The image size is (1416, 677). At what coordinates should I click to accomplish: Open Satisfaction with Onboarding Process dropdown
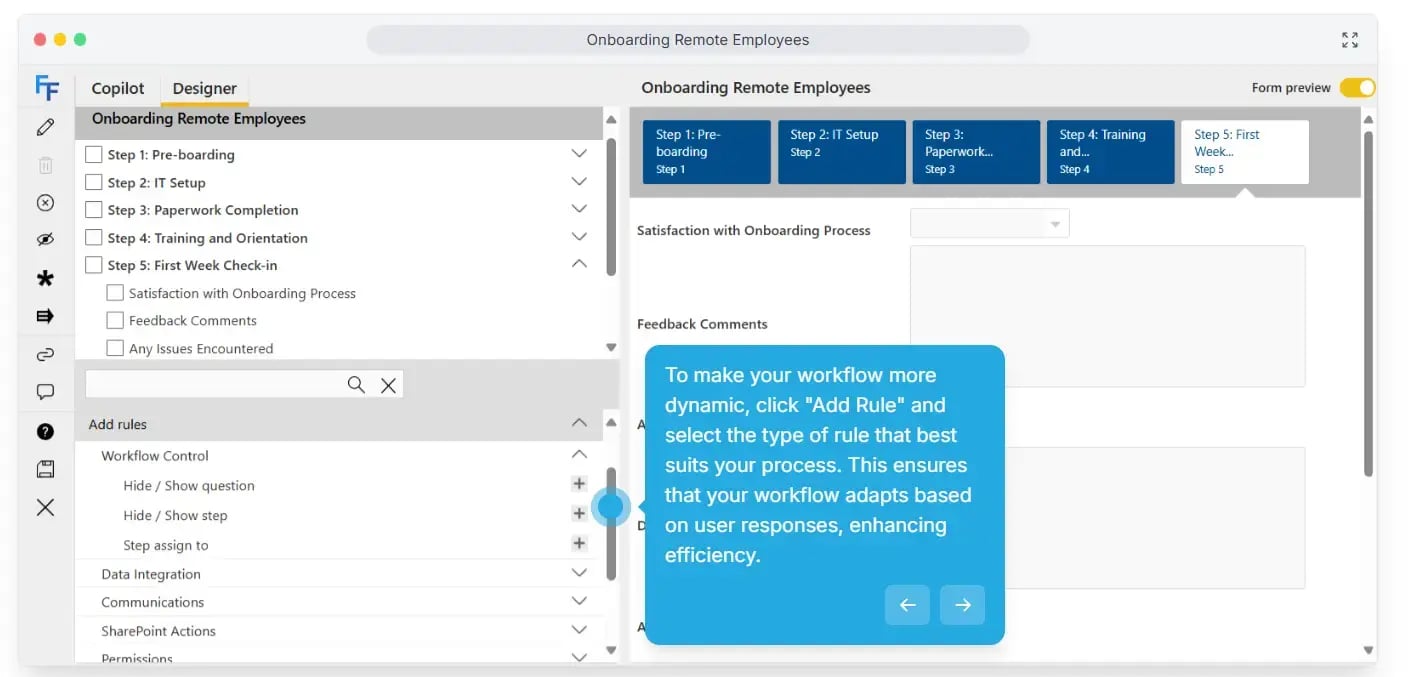[989, 224]
